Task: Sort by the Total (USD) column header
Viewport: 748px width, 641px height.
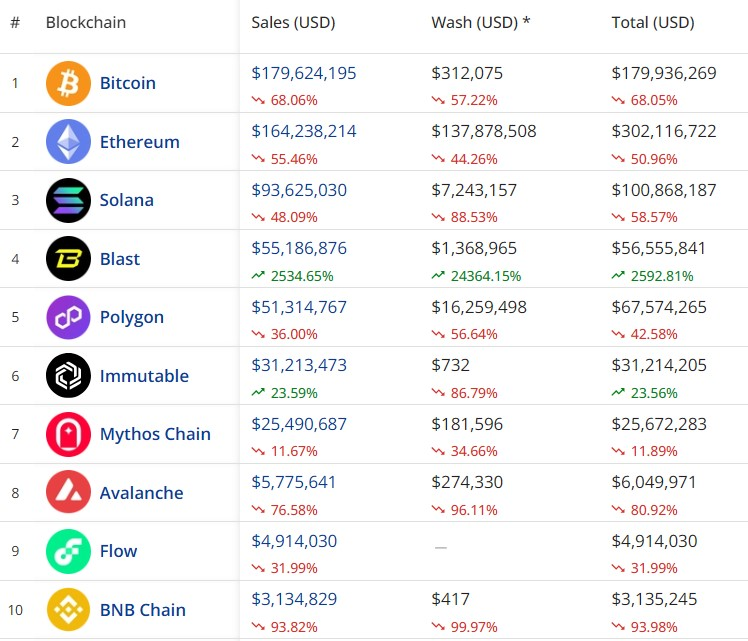Action: tap(652, 22)
